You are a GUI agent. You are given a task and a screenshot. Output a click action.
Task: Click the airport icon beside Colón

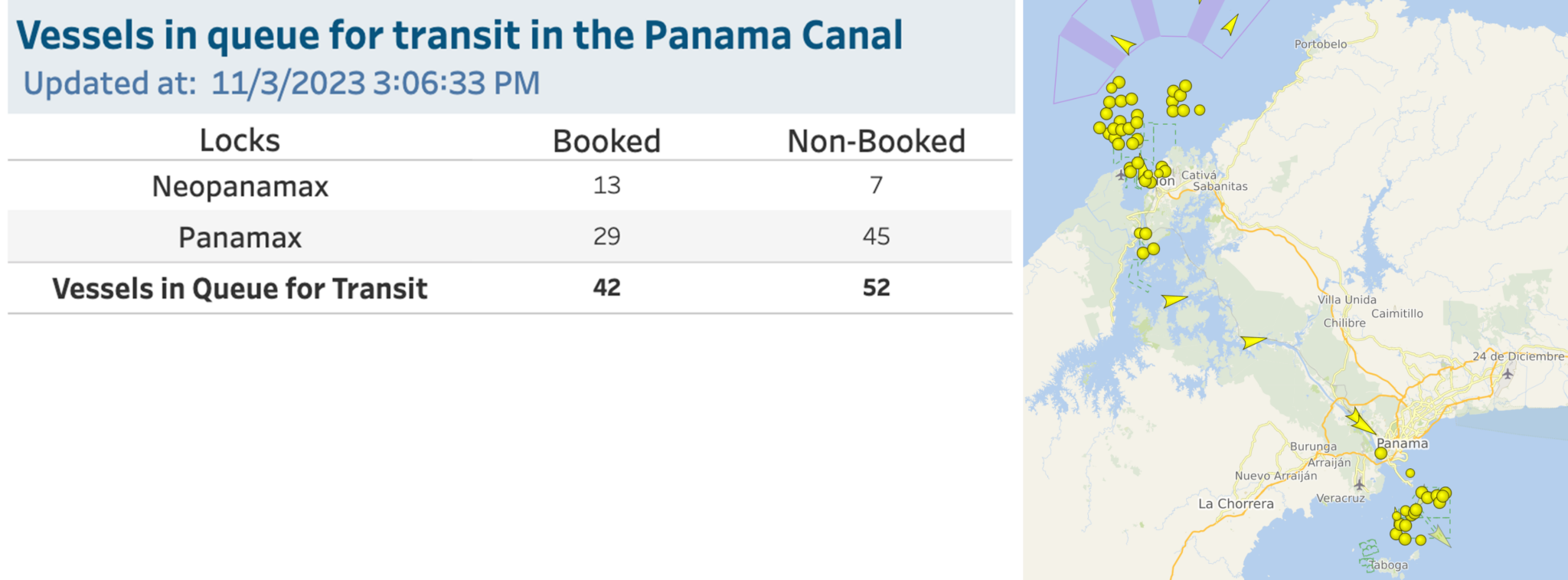tap(1121, 175)
